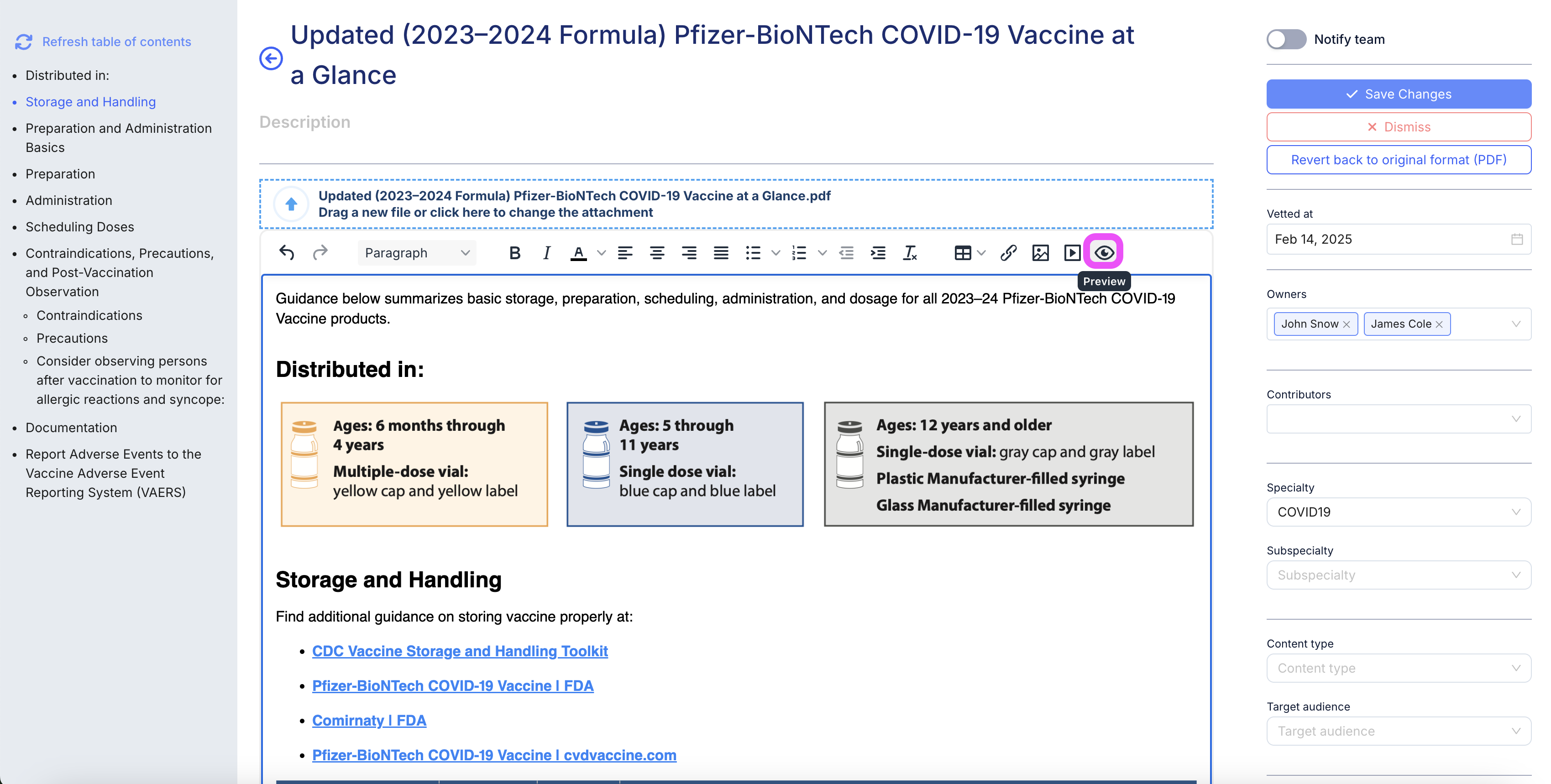
Task: Increase indent of paragraph
Action: (878, 253)
